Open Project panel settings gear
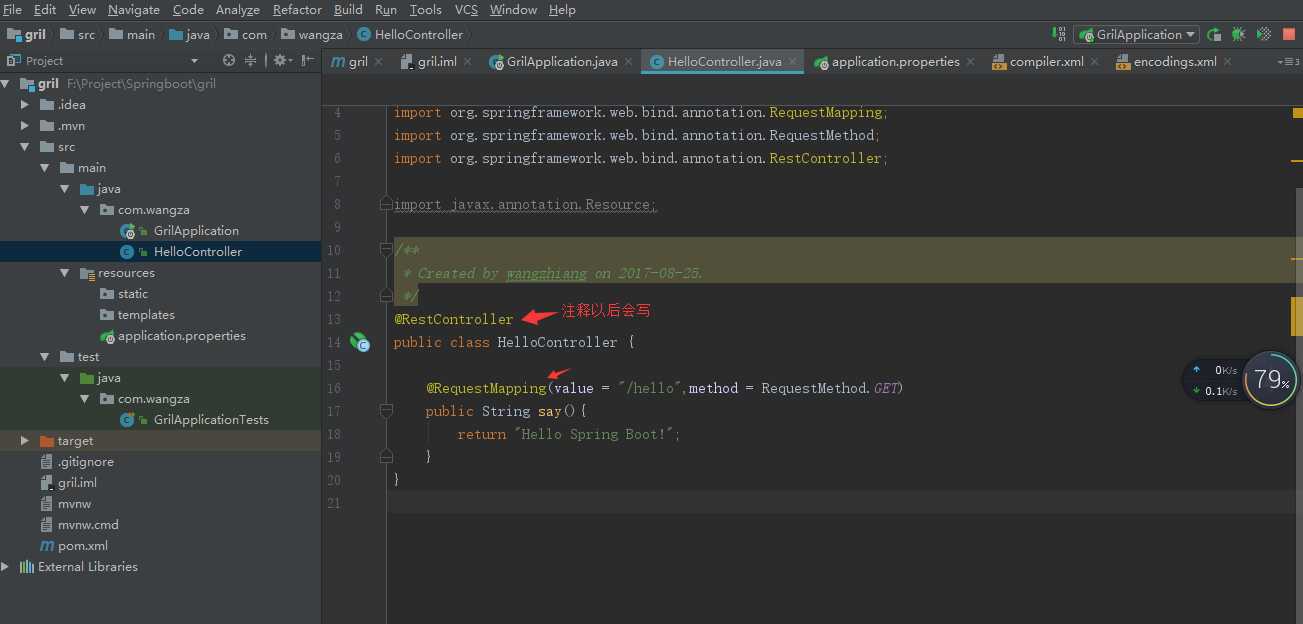 point(282,60)
